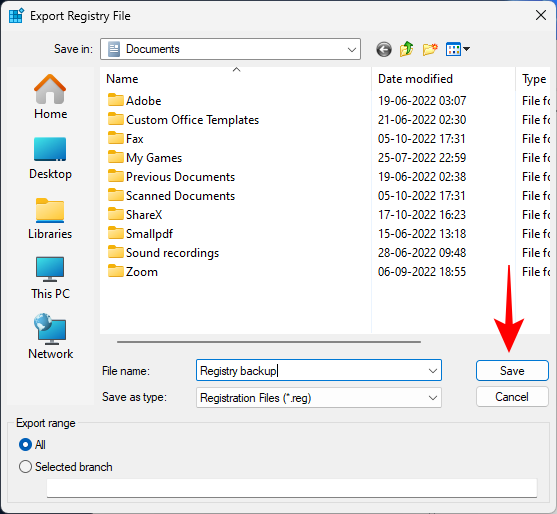557x514 pixels.
Task: Go to Home in the places sidebar
Action: pyautogui.click(x=50, y=97)
